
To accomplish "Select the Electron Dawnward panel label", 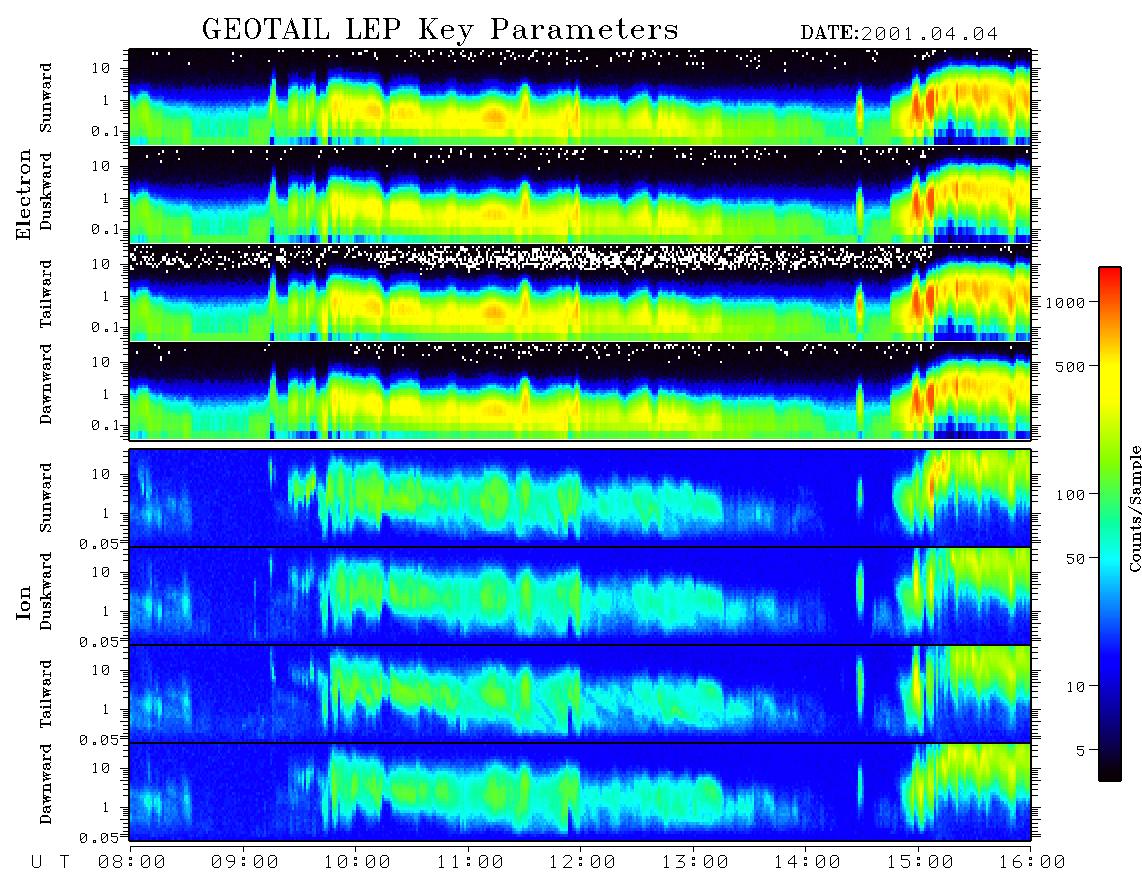I will tap(46, 384).
